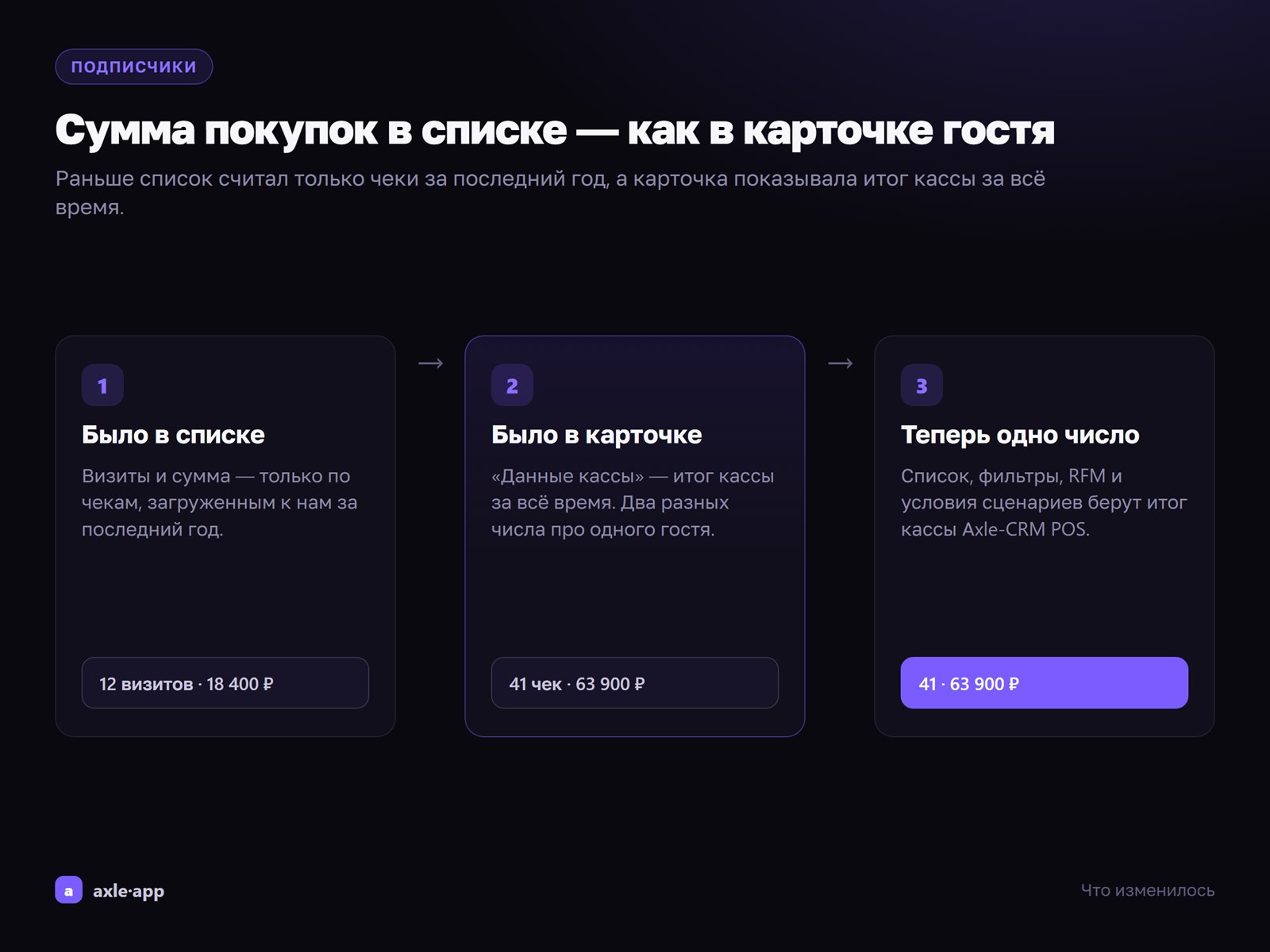Click the axle·app brand name text
Image resolution: width=1270 pixels, height=952 pixels.
pos(129,891)
